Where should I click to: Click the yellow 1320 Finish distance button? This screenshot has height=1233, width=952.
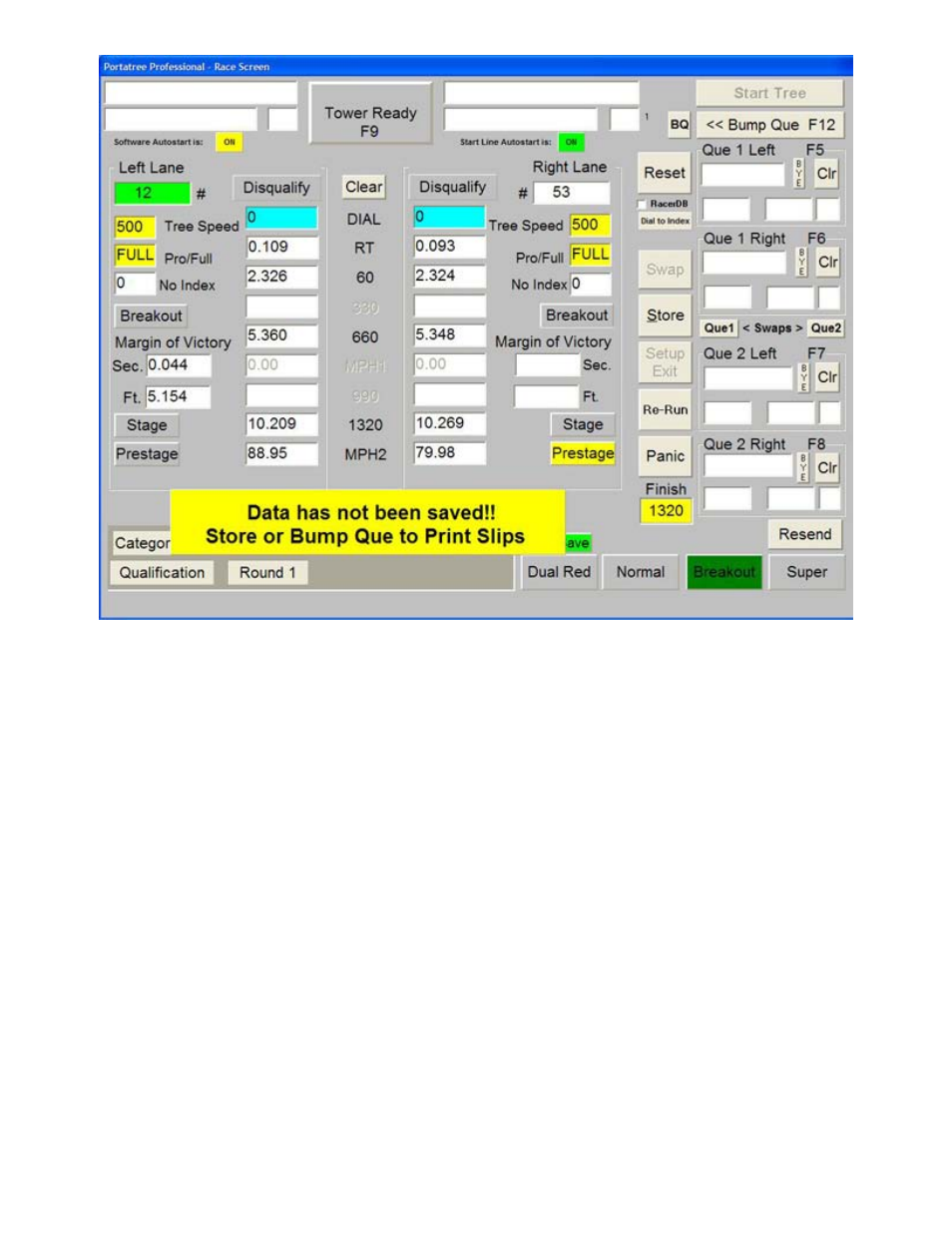click(x=666, y=511)
